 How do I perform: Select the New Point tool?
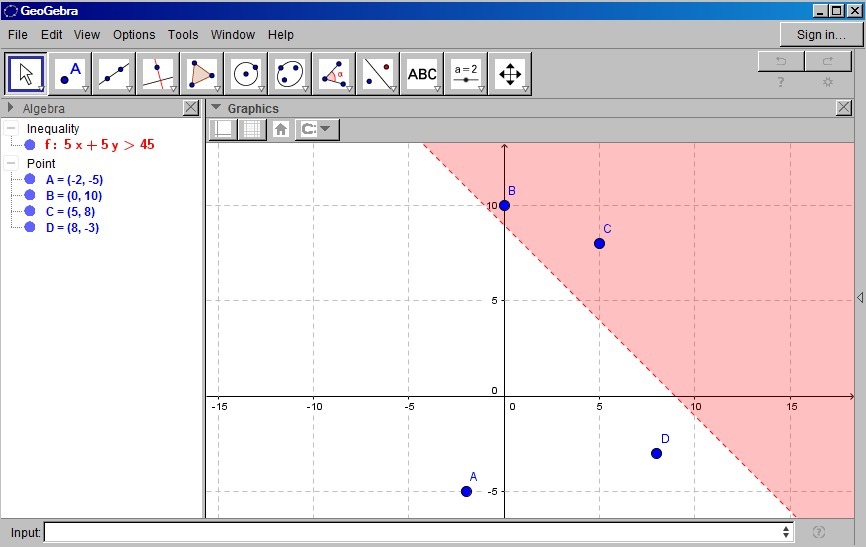pos(70,73)
